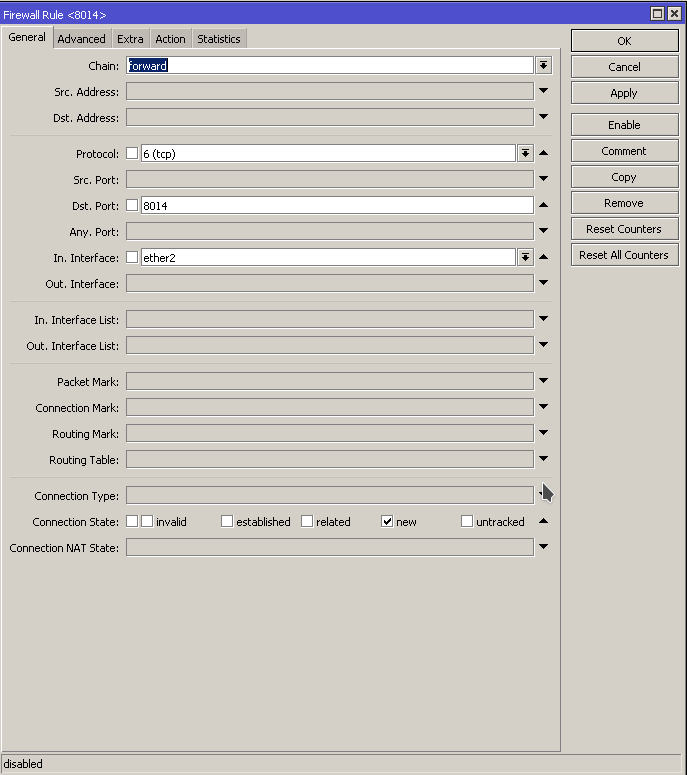Toggle the Dst. Port invert checkbox
The height and width of the screenshot is (775, 687).
click(132, 205)
